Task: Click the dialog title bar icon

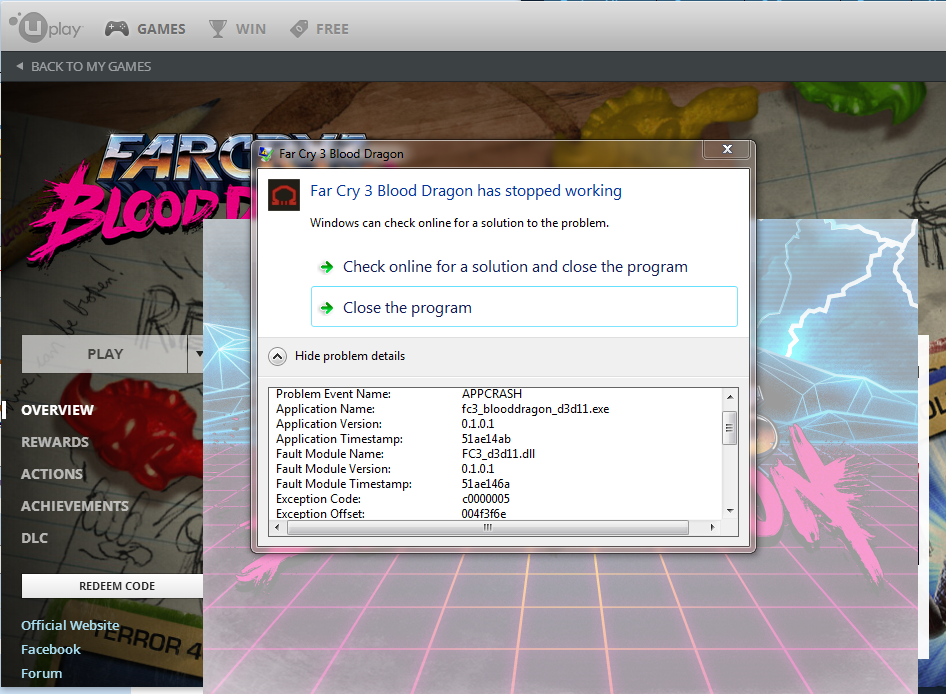Action: pyautogui.click(x=265, y=154)
